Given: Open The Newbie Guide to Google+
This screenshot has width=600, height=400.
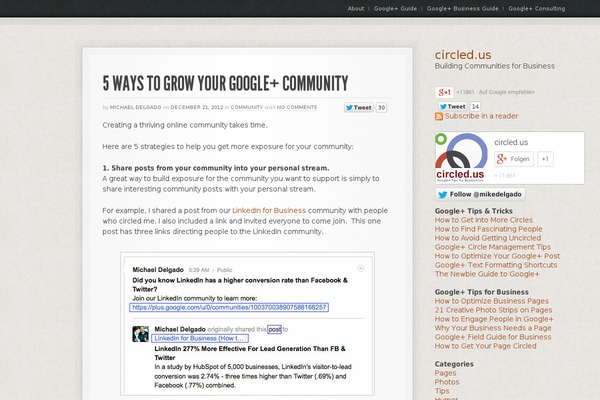Looking at the screenshot, I should 487,274.
